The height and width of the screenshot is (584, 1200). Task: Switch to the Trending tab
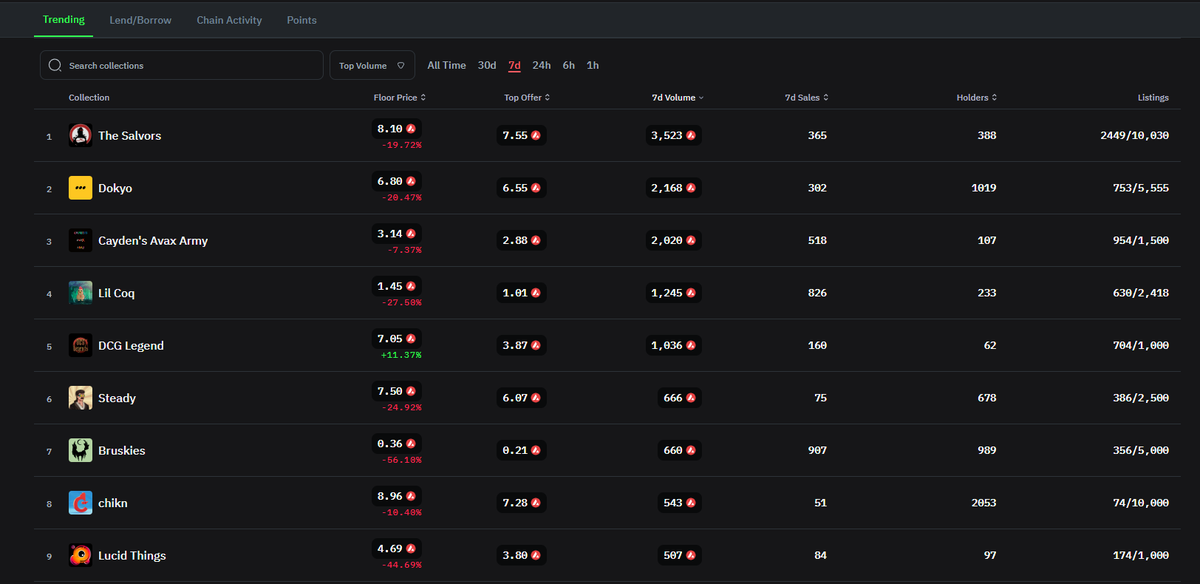[x=64, y=19]
